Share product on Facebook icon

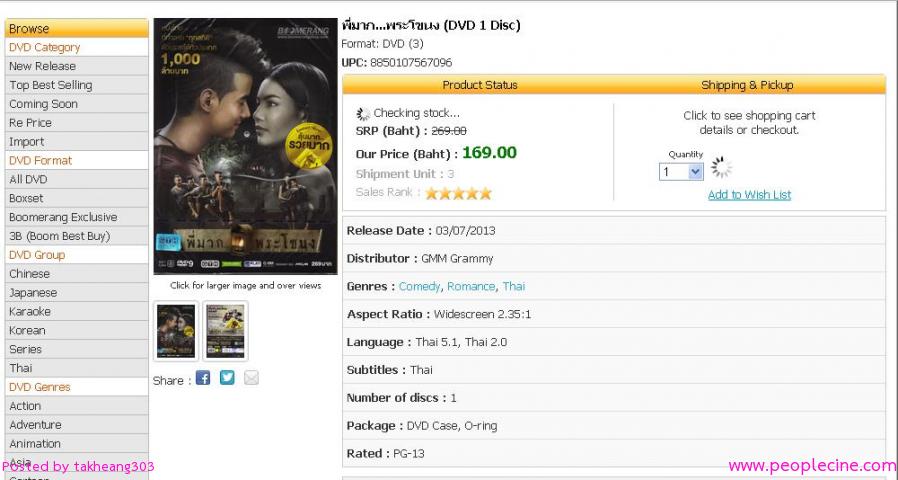pyautogui.click(x=203, y=377)
